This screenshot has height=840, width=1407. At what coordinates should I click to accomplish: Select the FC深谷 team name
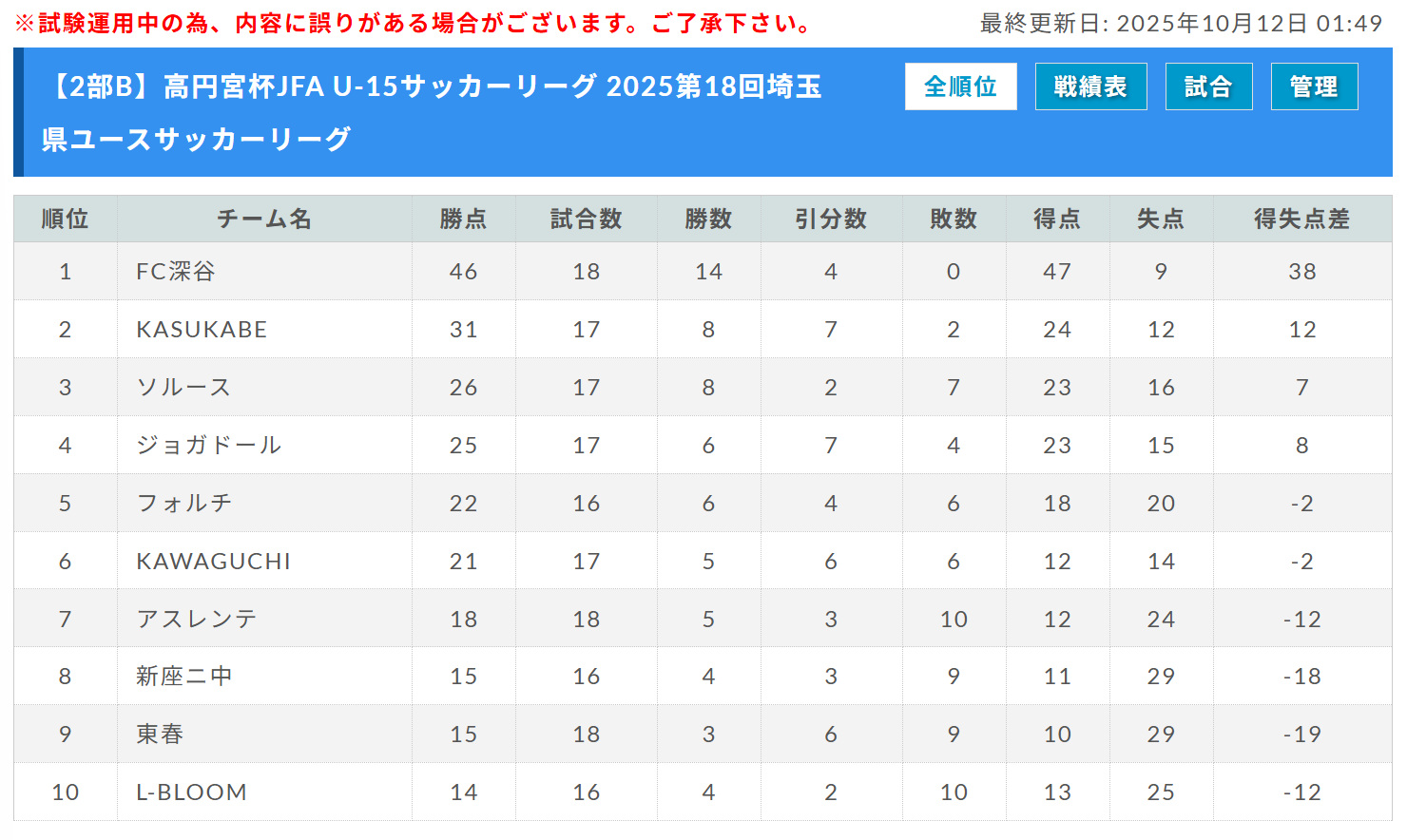[176, 272]
